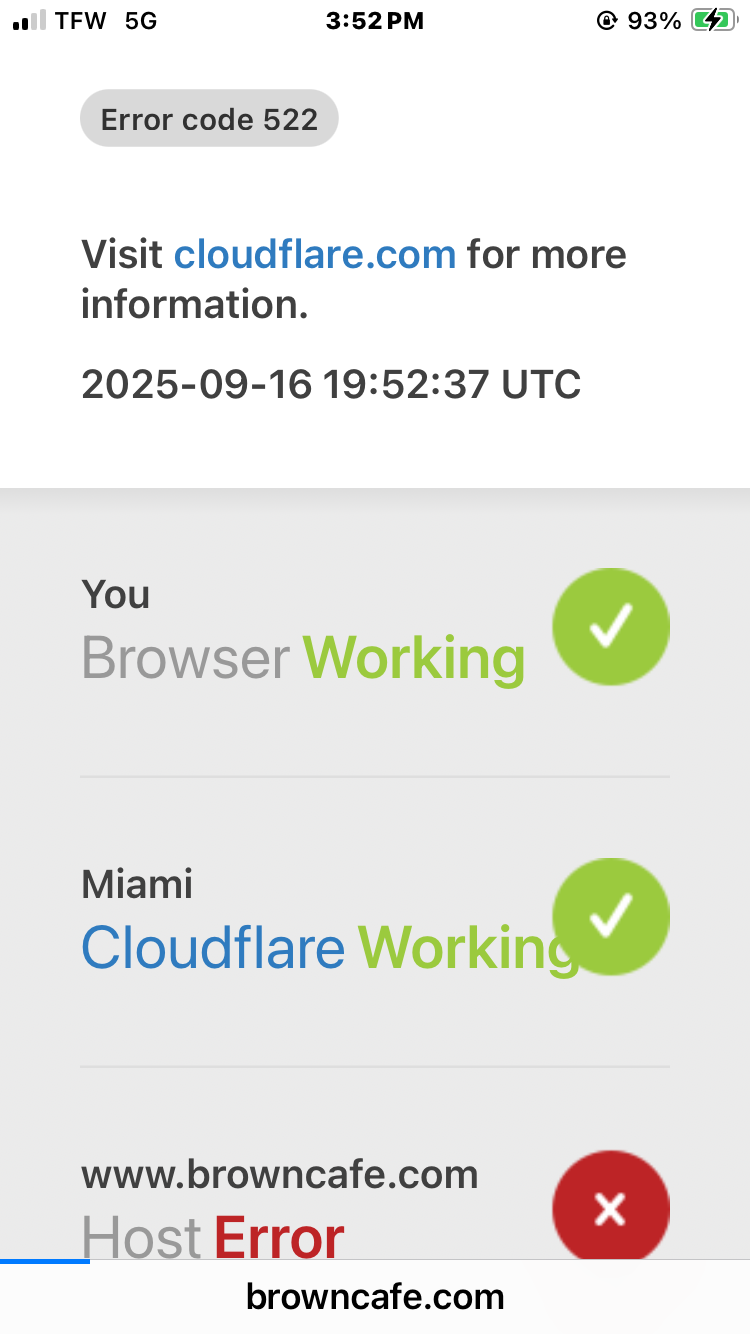Tap the Miami location label
Screen dimensions: 750x1334
coord(137,884)
